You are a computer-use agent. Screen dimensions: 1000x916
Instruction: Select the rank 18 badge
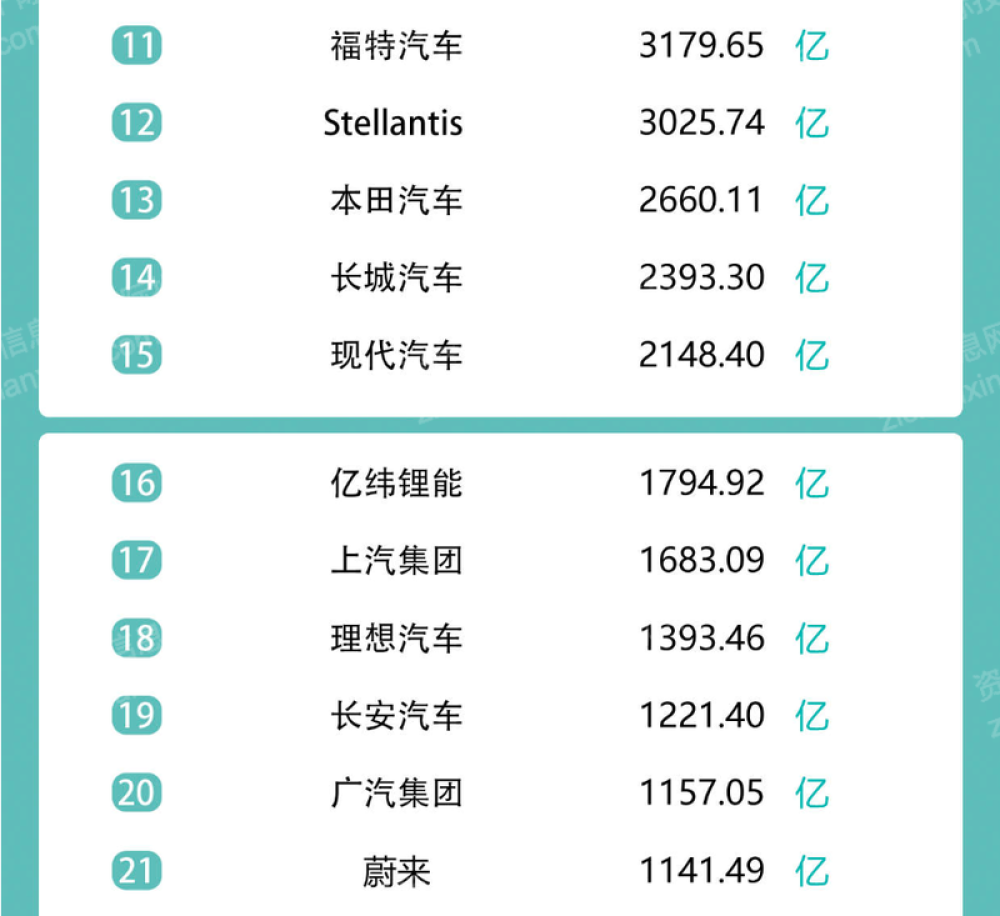pyautogui.click(x=136, y=638)
